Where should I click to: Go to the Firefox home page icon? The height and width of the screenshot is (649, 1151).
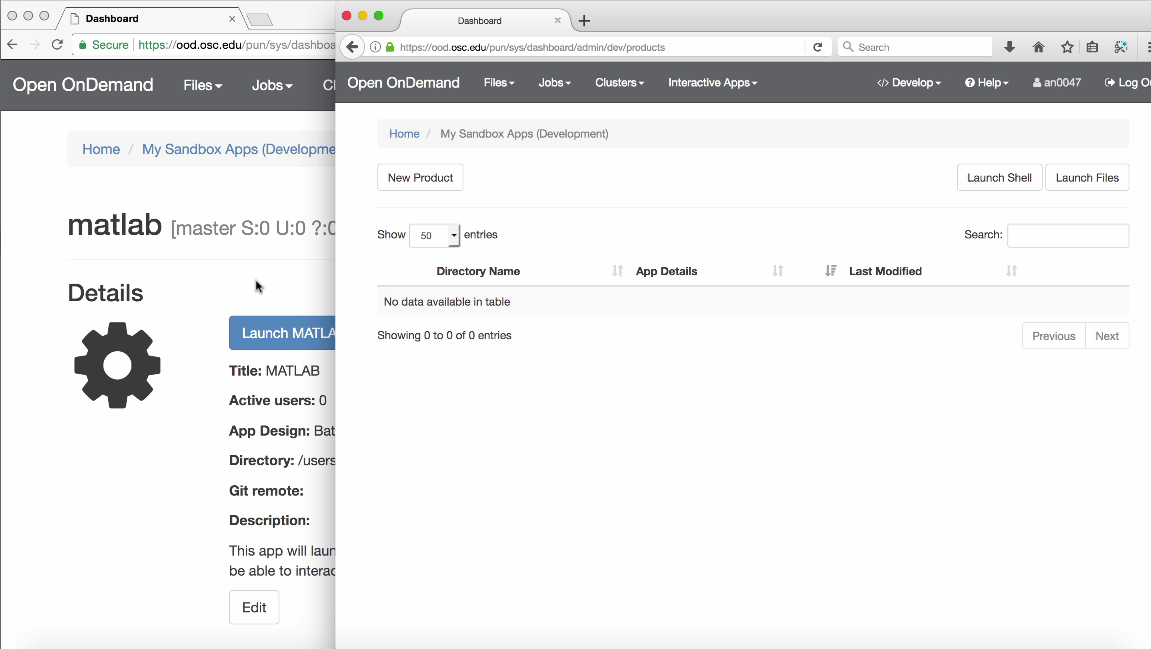1038,47
